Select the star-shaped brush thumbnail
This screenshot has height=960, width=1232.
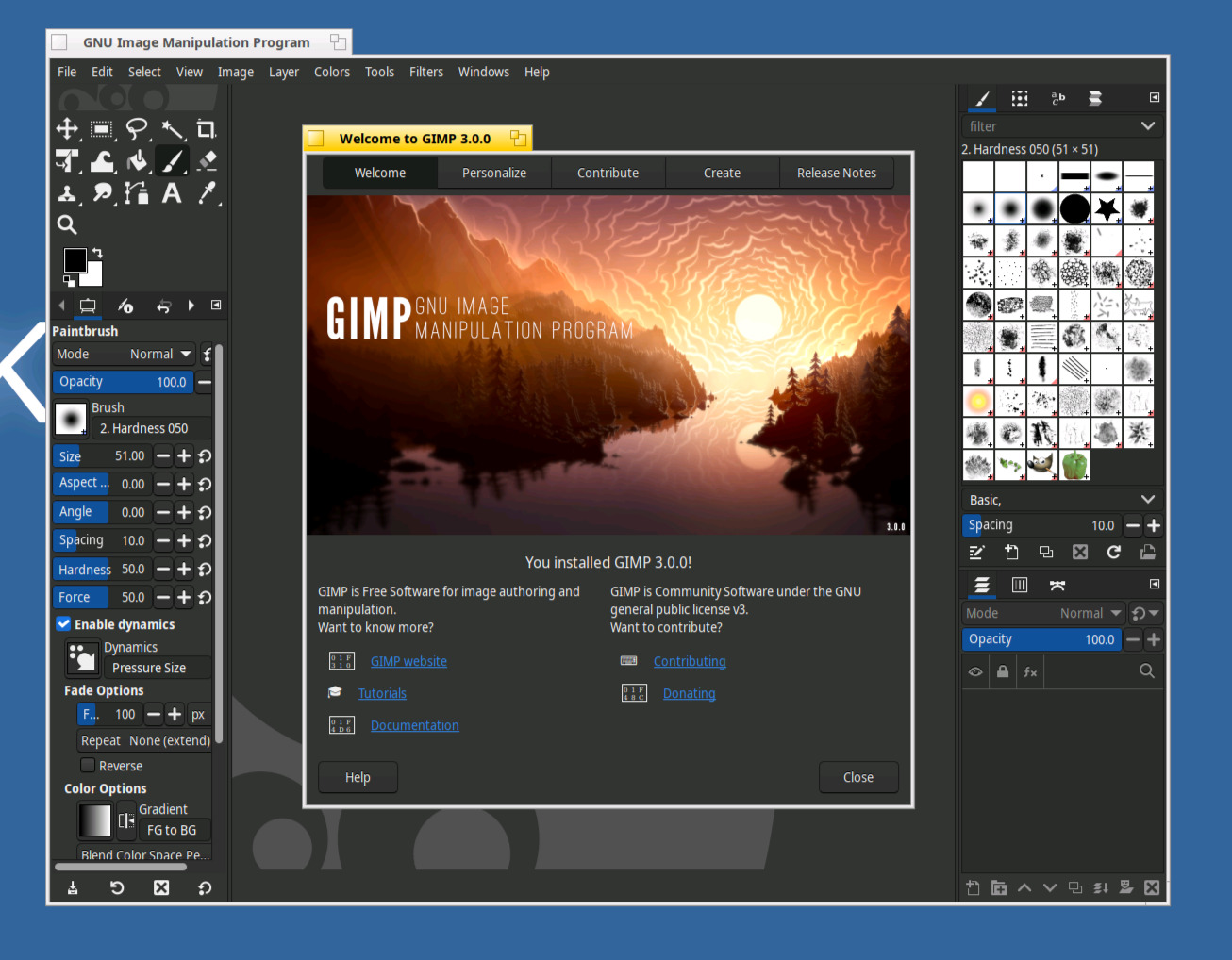click(x=1107, y=209)
